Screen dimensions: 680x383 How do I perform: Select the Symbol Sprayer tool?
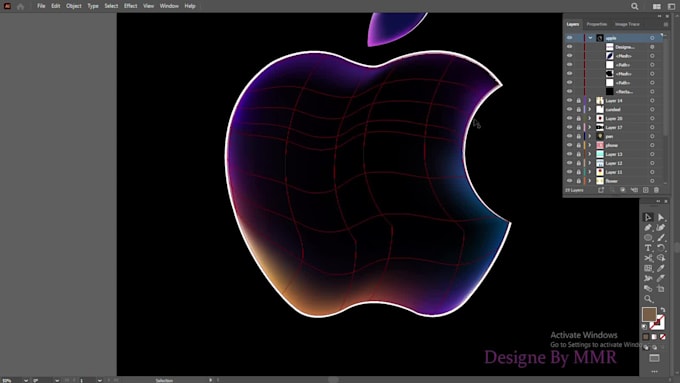click(x=648, y=278)
